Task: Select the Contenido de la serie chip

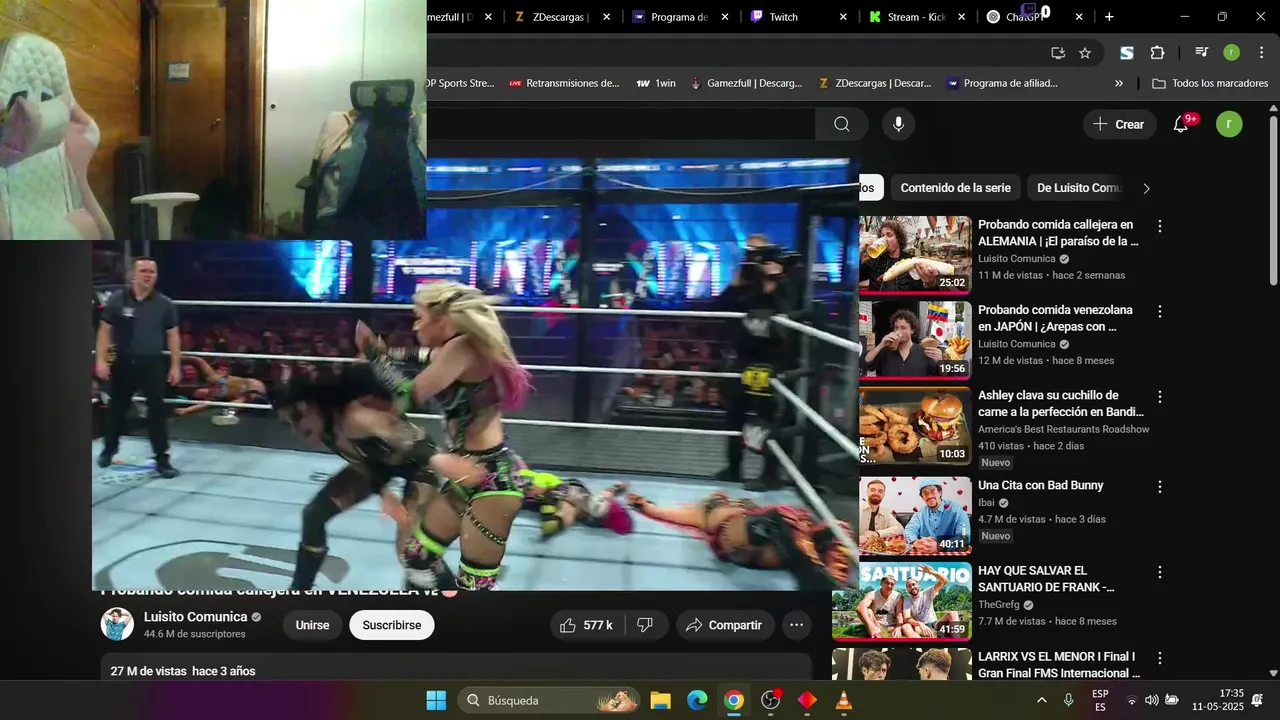Action: 955,188
